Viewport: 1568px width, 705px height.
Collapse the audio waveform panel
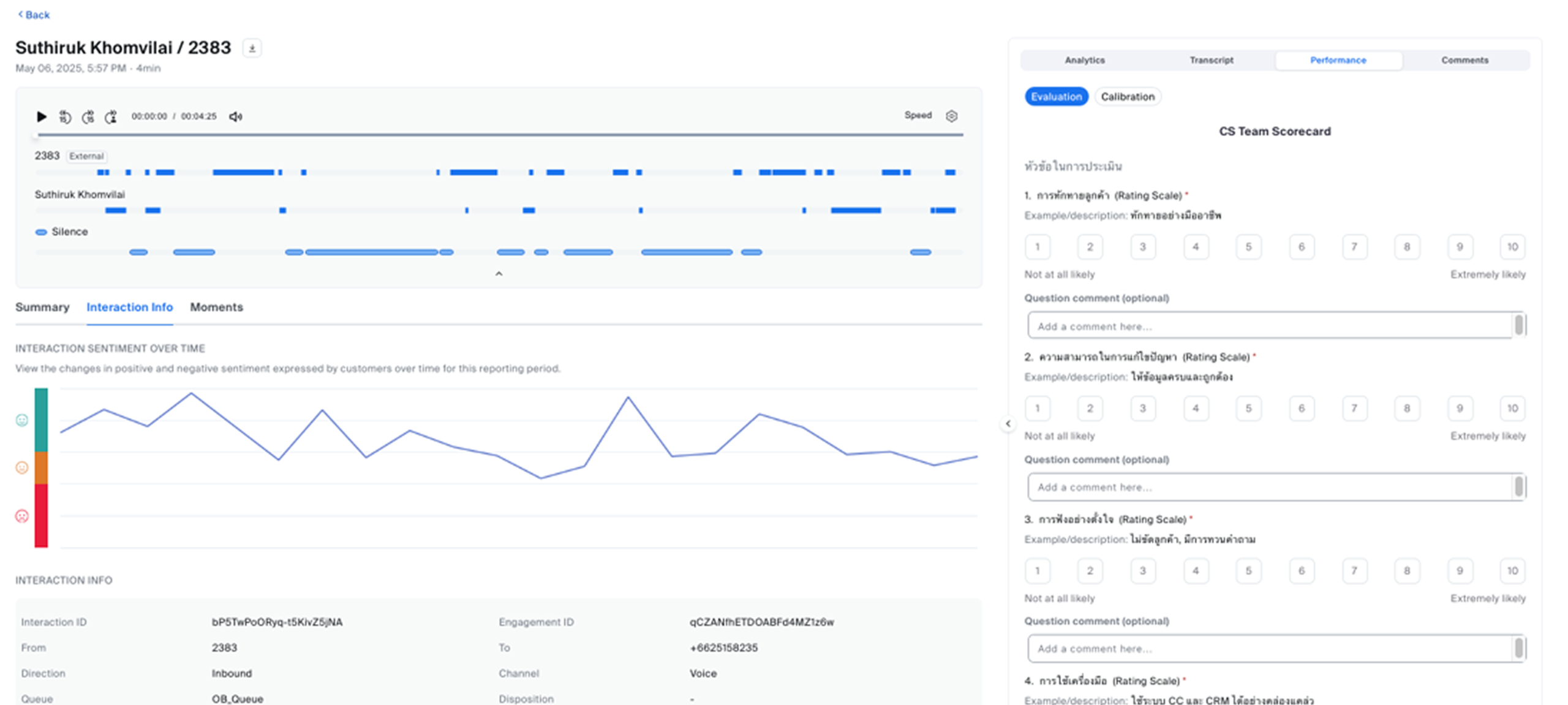[x=499, y=274]
